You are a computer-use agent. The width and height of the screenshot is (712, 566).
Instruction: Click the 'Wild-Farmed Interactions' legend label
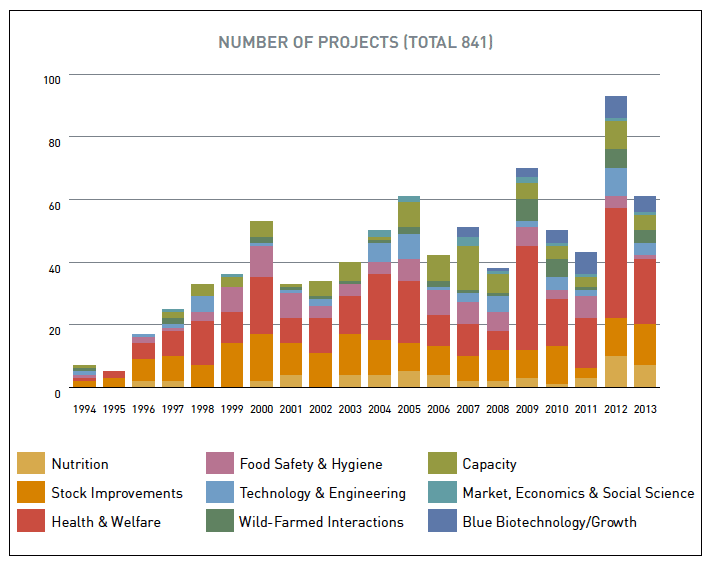(x=321, y=522)
